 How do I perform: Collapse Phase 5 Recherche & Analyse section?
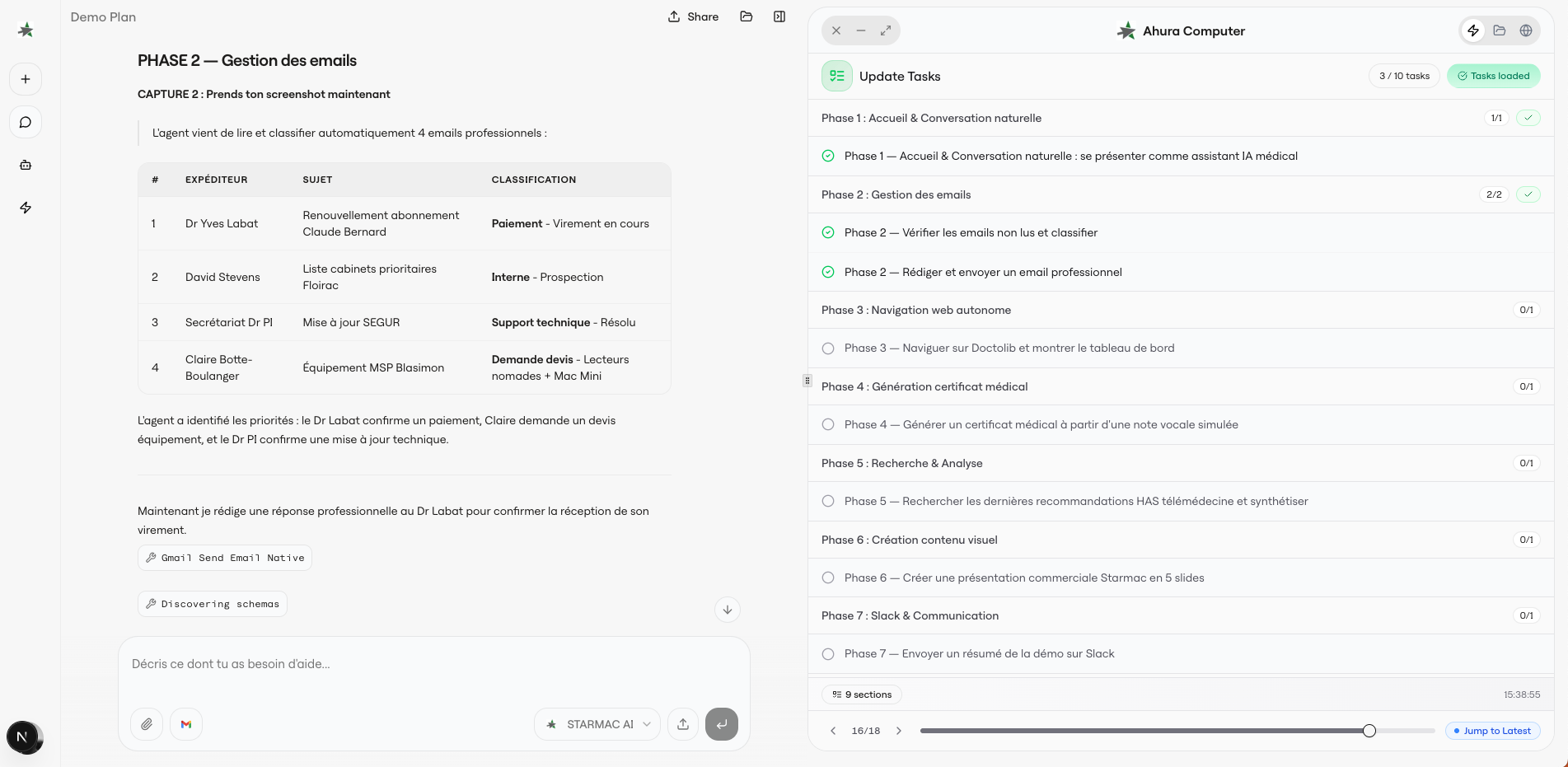pyautogui.click(x=1181, y=463)
